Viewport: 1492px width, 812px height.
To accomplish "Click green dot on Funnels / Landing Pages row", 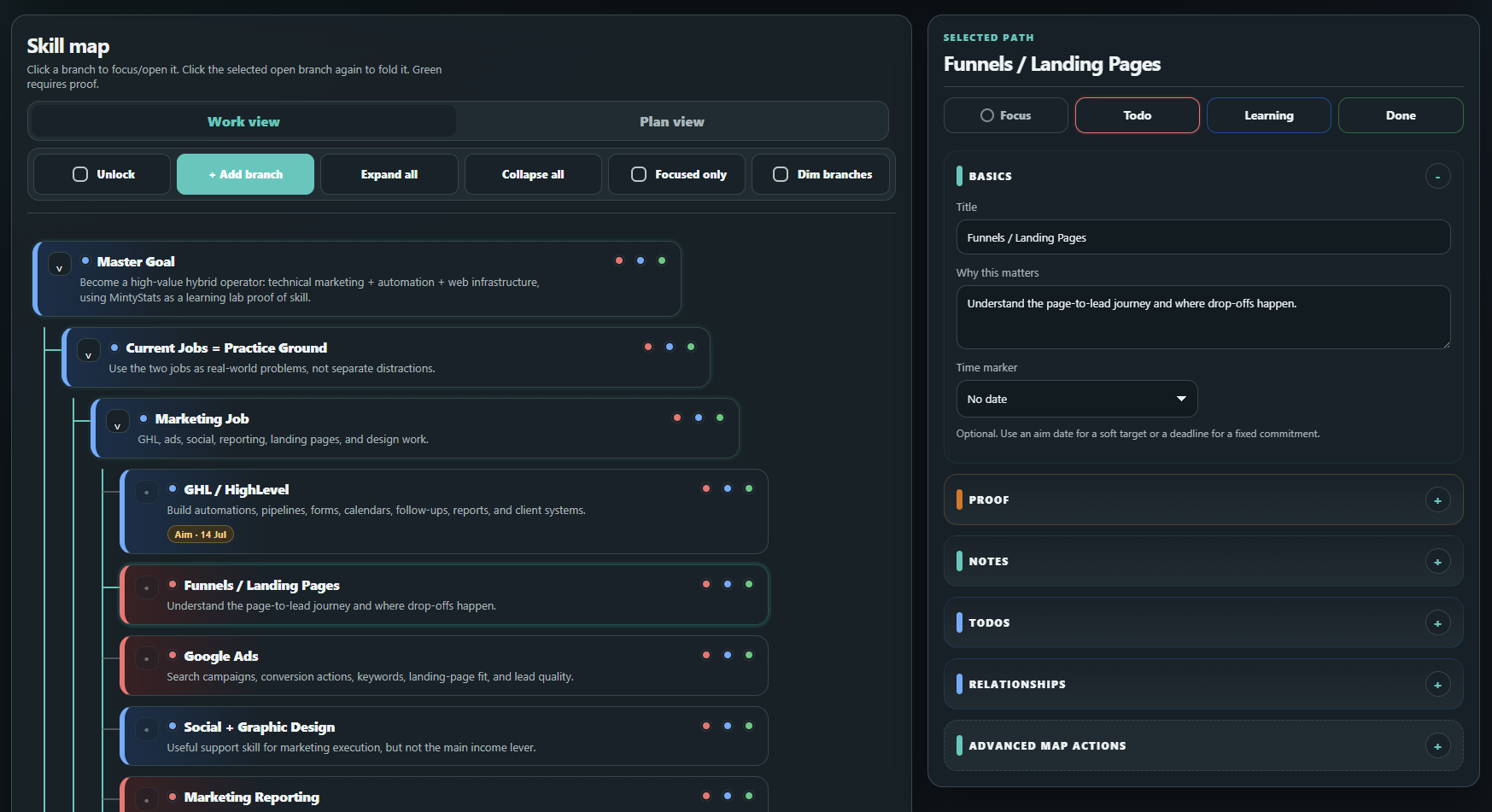I will click(749, 584).
